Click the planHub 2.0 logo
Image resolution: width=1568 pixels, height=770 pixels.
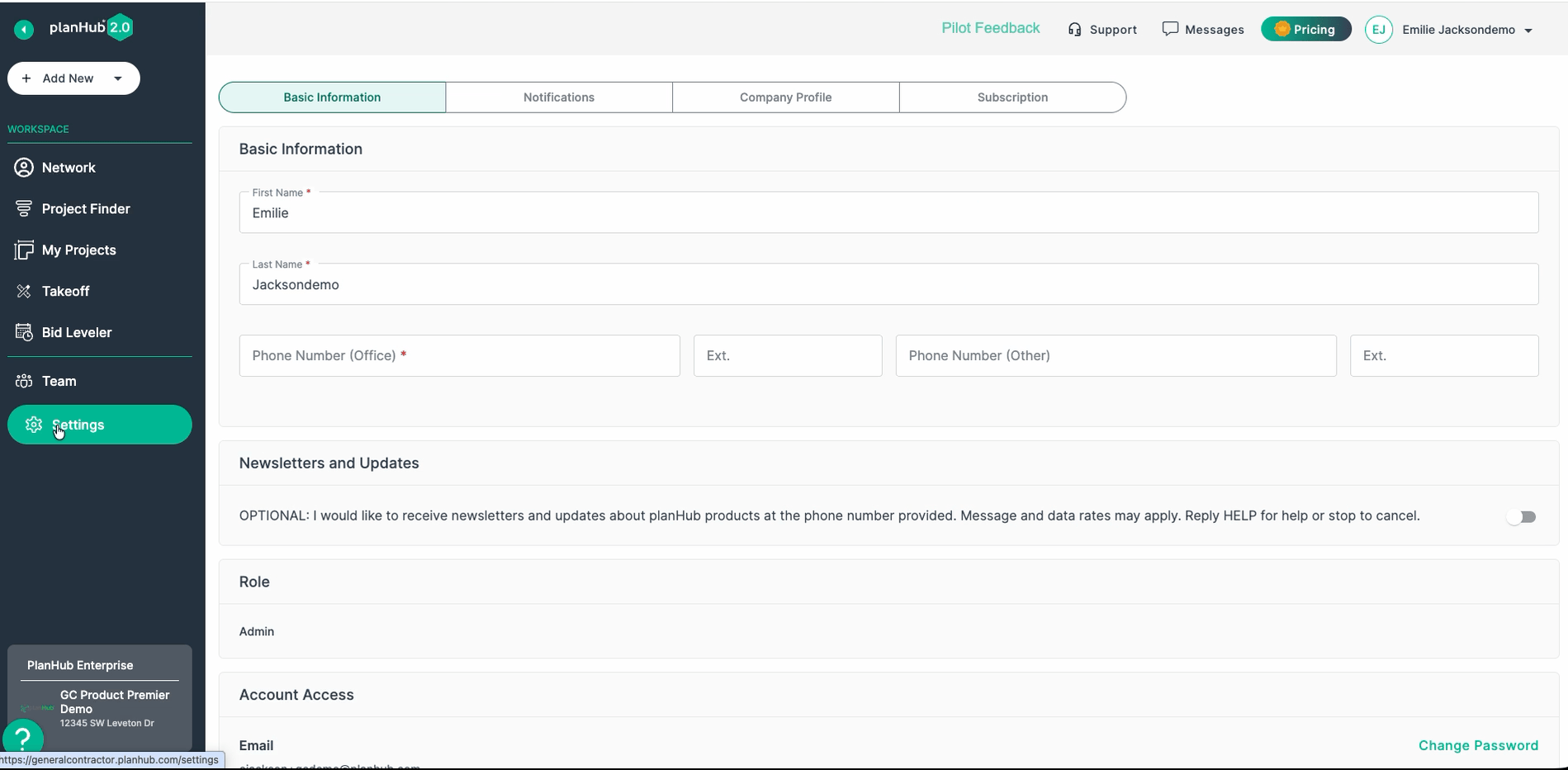click(x=91, y=27)
